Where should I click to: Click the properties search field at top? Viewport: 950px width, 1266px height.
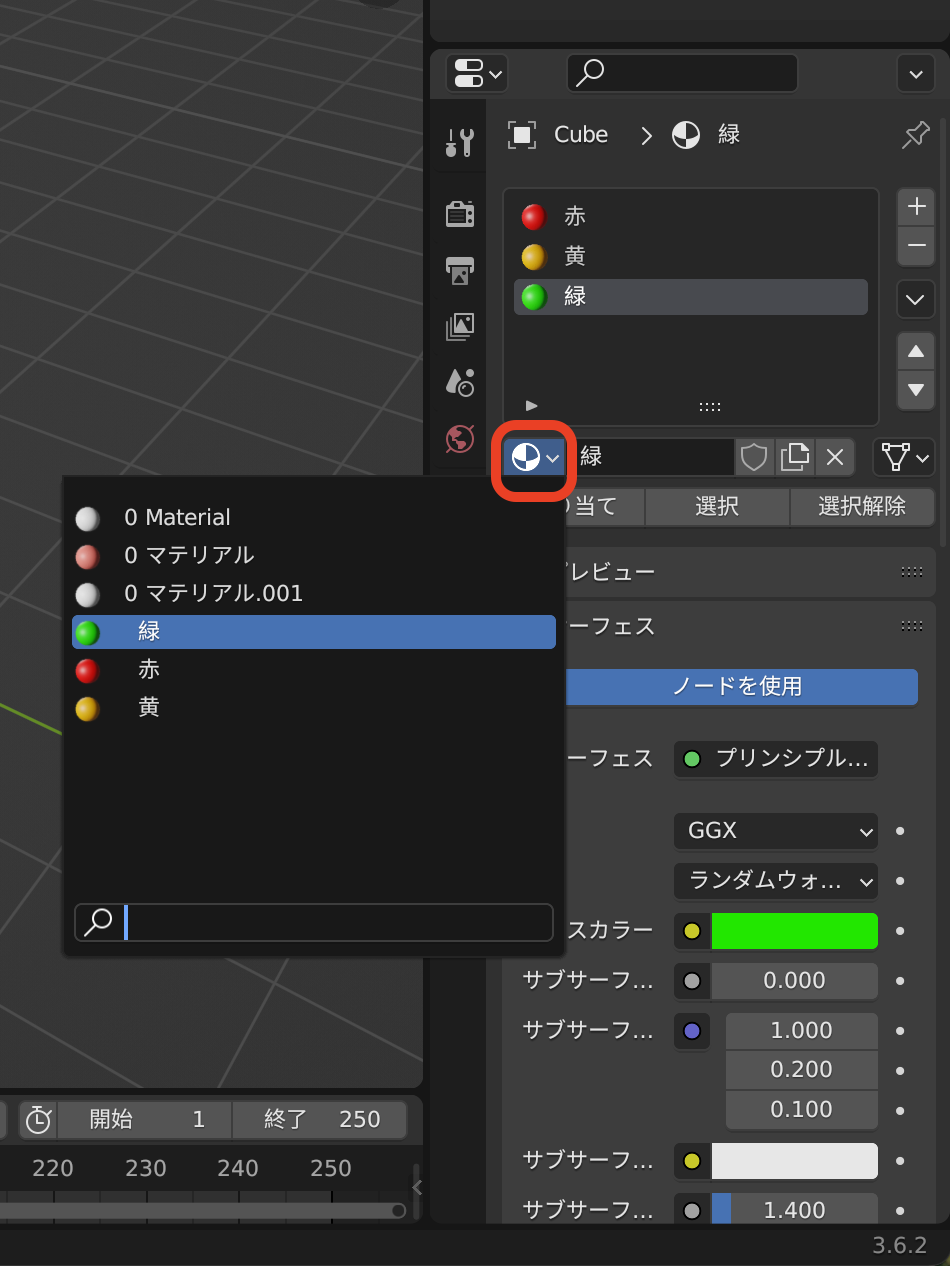point(683,73)
